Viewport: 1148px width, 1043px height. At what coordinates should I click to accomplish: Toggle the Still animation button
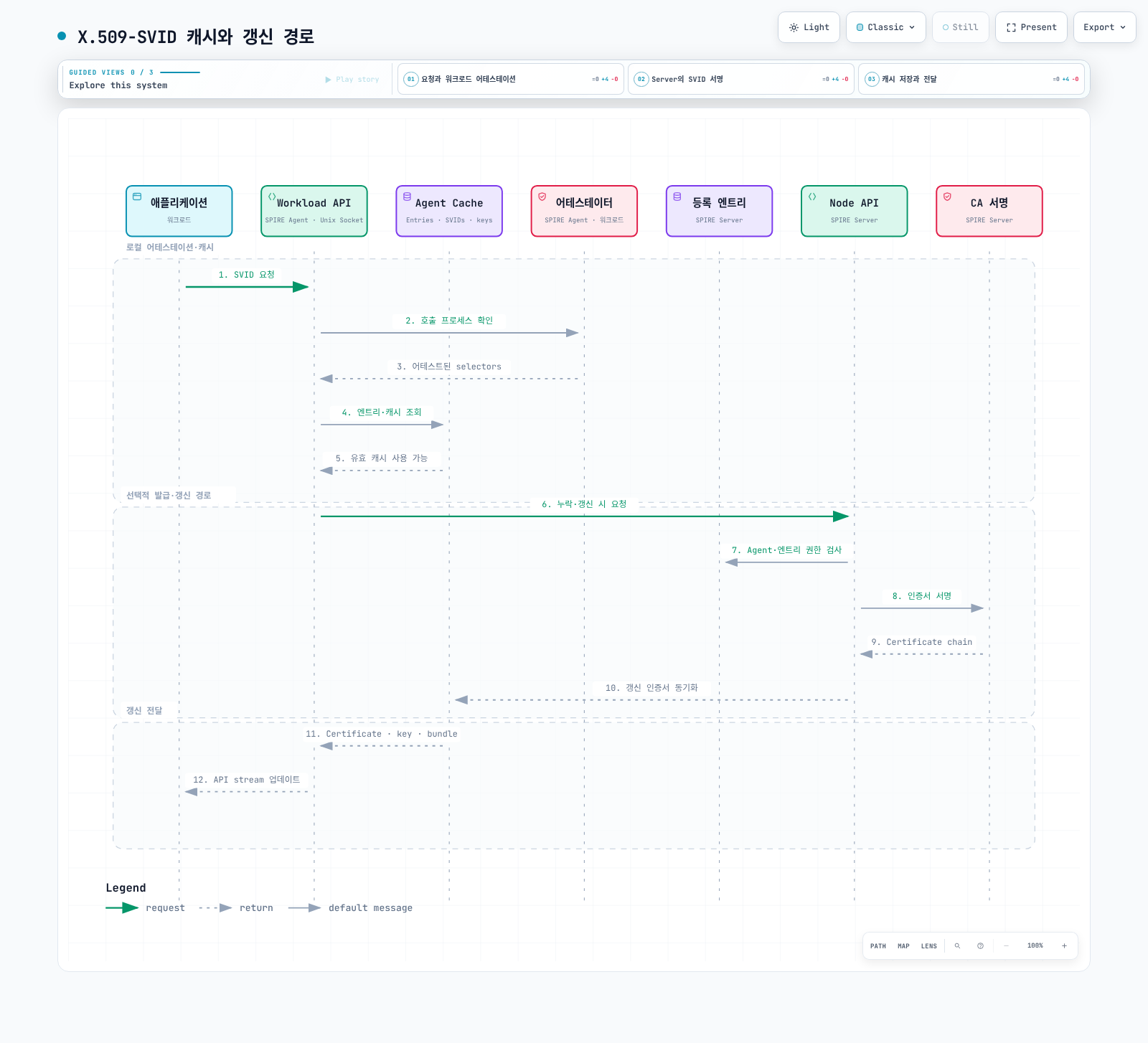(960, 27)
